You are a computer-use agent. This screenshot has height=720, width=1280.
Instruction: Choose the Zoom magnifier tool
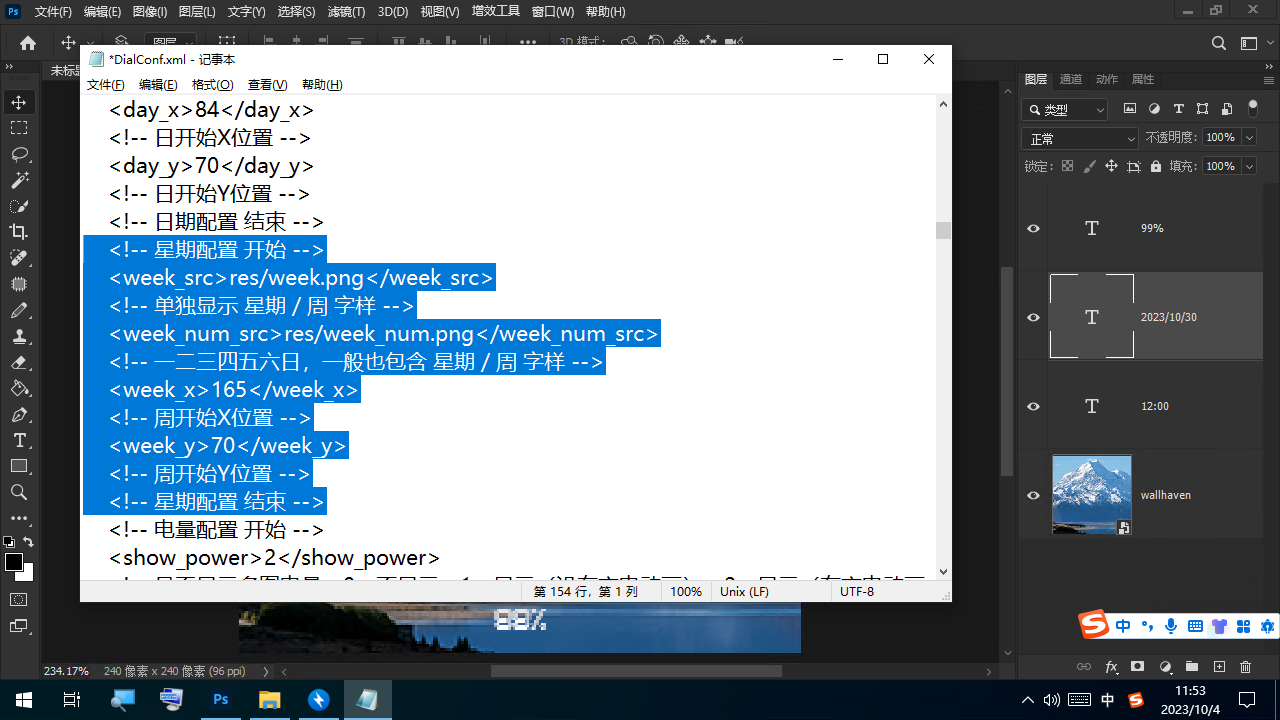tap(19, 492)
